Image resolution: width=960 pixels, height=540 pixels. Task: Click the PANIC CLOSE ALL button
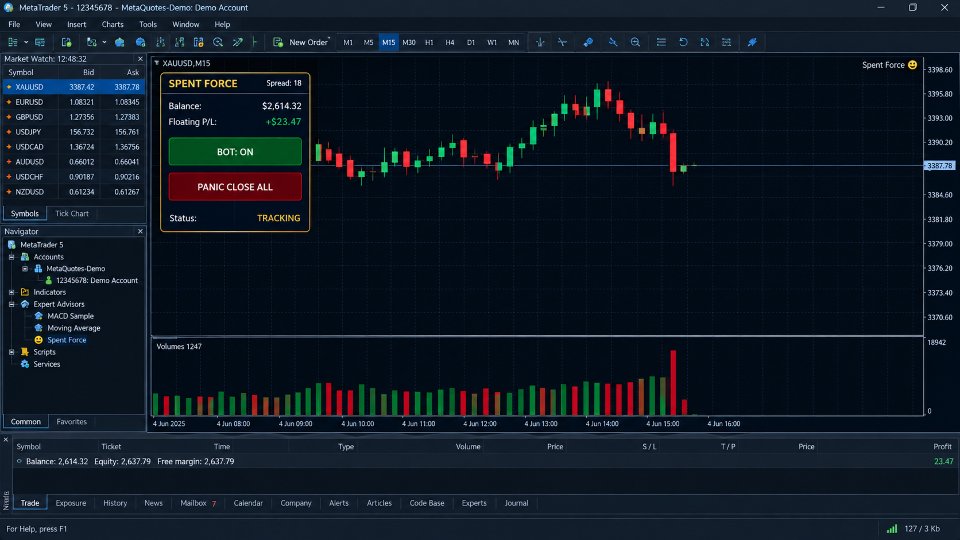235,187
